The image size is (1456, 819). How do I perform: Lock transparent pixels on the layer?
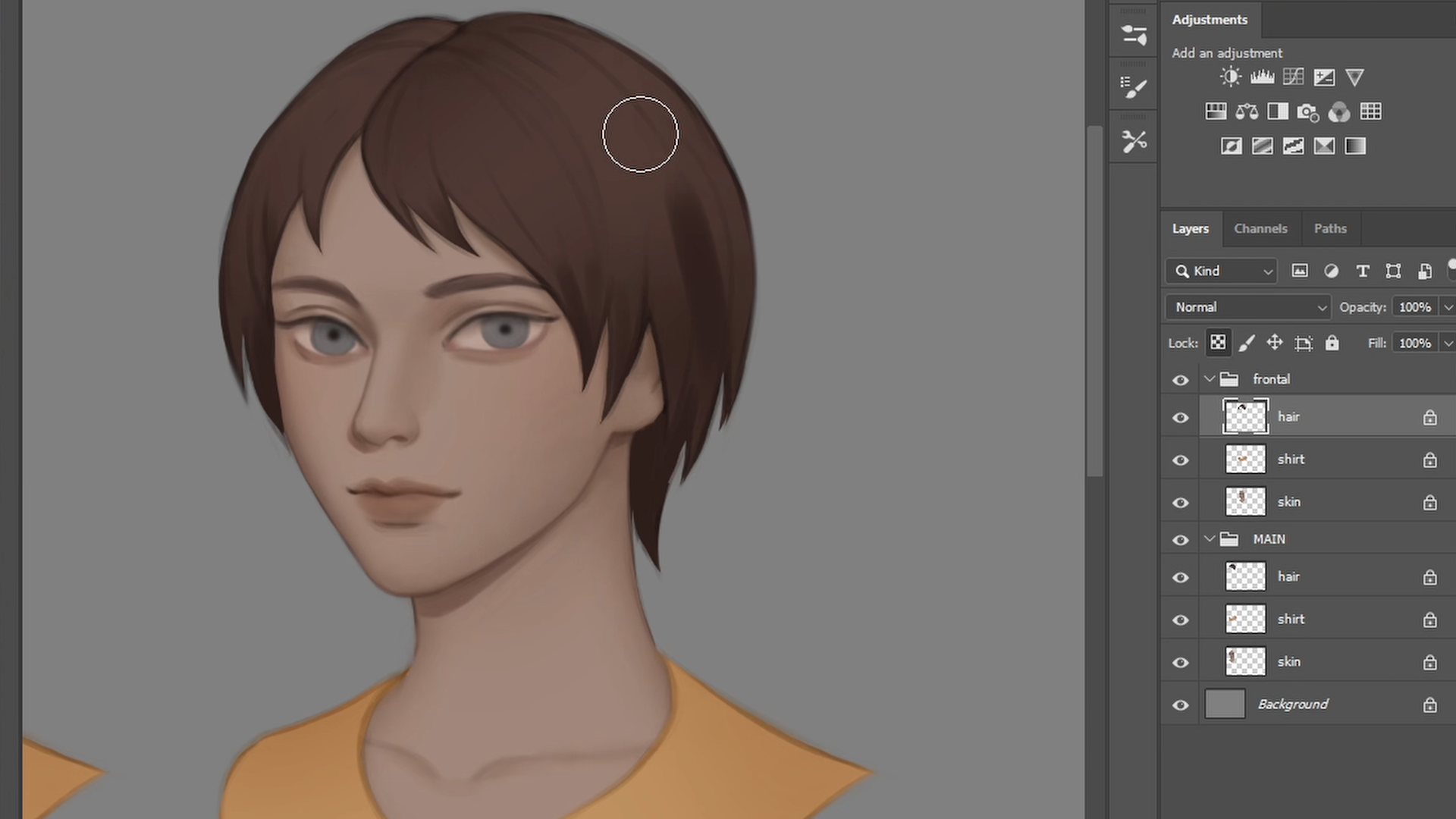(x=1218, y=343)
